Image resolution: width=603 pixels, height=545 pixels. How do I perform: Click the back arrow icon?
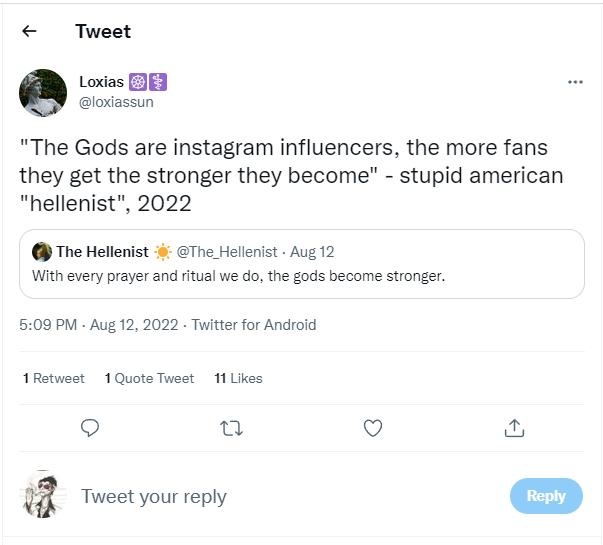(x=29, y=31)
